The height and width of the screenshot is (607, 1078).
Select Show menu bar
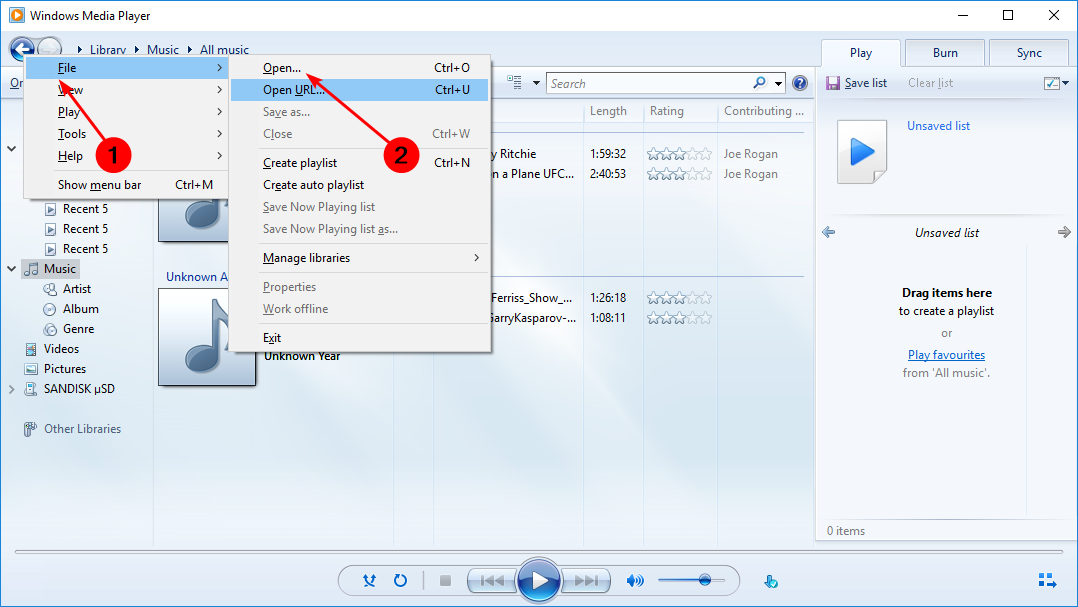tap(128, 184)
